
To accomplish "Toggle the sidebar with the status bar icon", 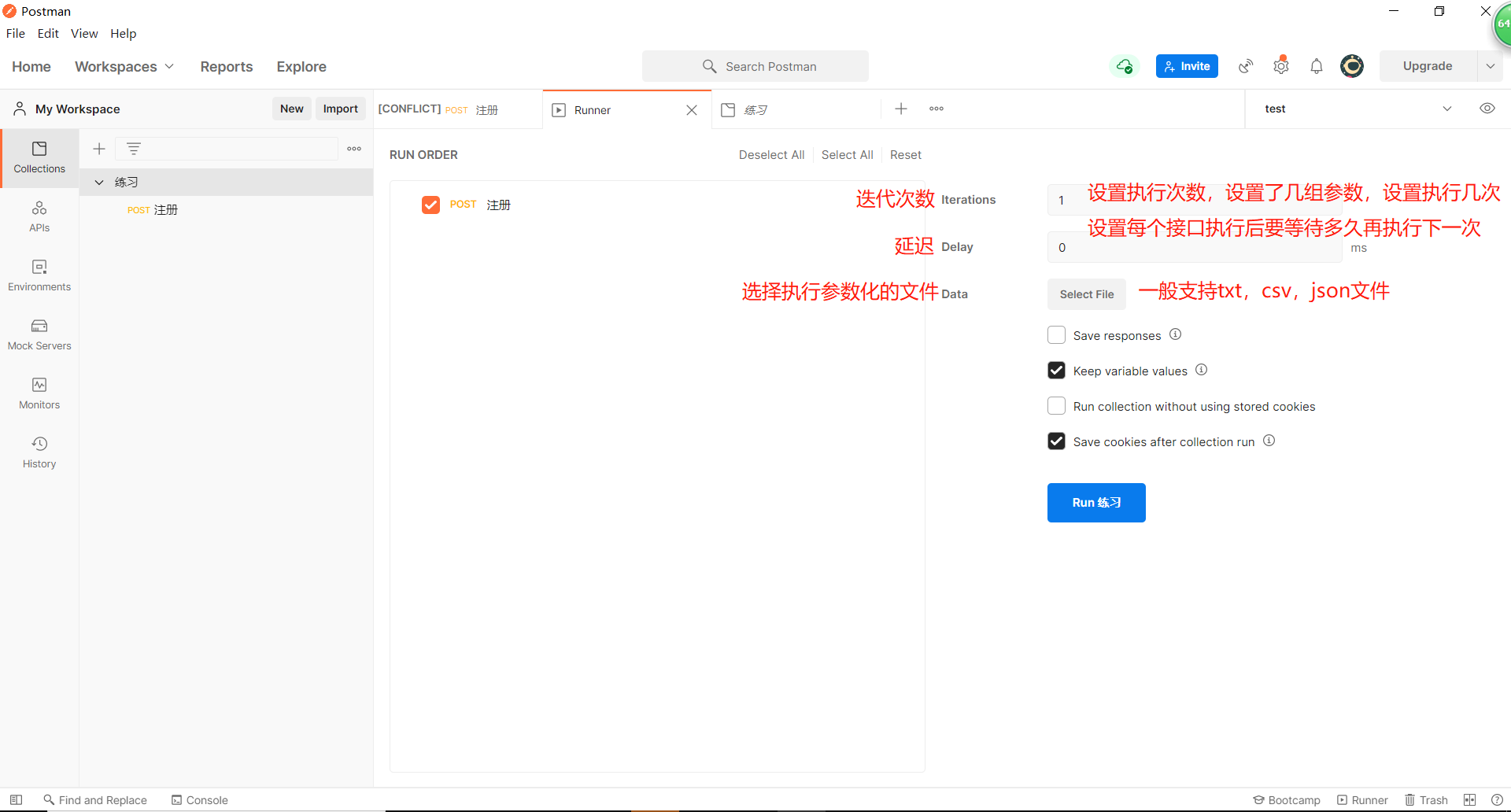I will (16, 799).
